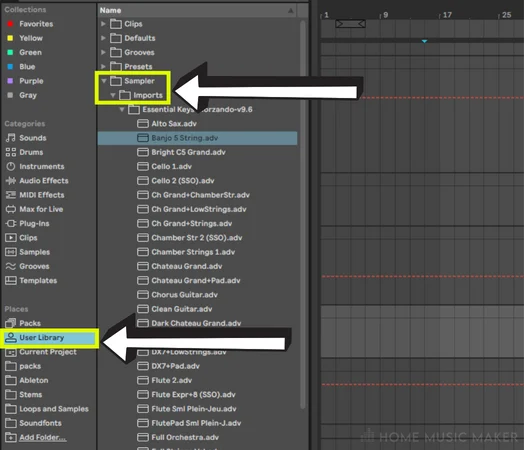Open the Stems folder in Places
The height and width of the screenshot is (450, 524).
point(24,395)
